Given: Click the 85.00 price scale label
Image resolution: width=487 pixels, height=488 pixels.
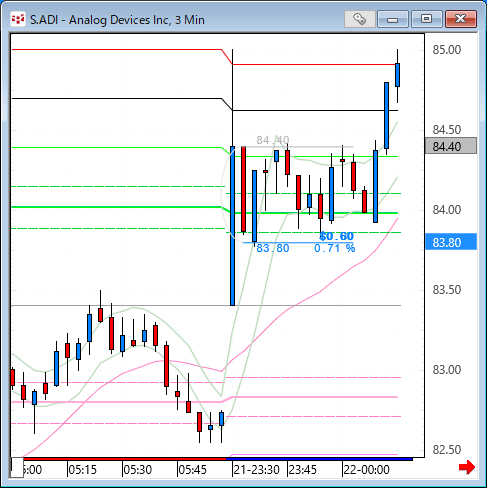Looking at the screenshot, I should coord(447,50).
